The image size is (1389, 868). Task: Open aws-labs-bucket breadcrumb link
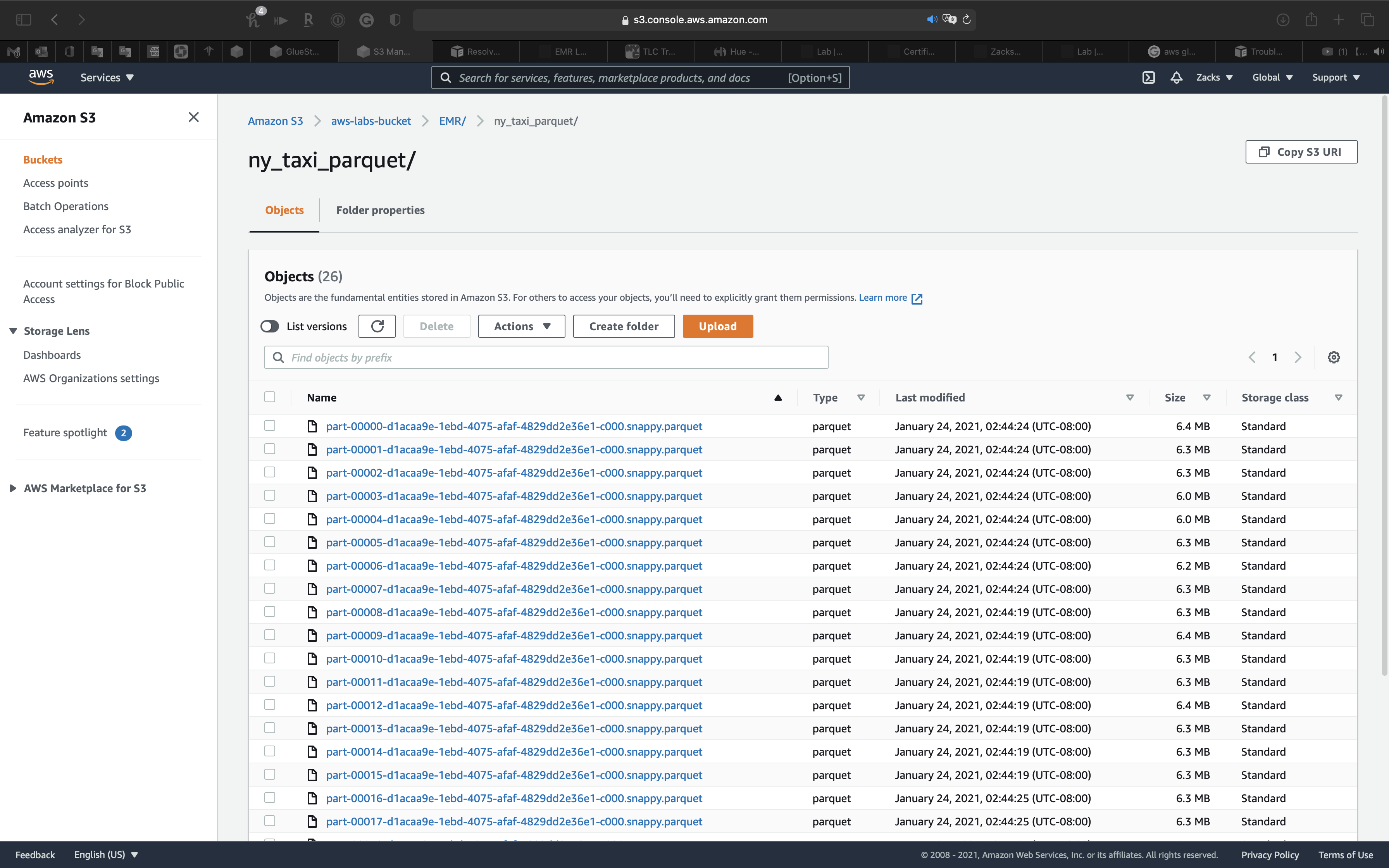click(x=371, y=121)
